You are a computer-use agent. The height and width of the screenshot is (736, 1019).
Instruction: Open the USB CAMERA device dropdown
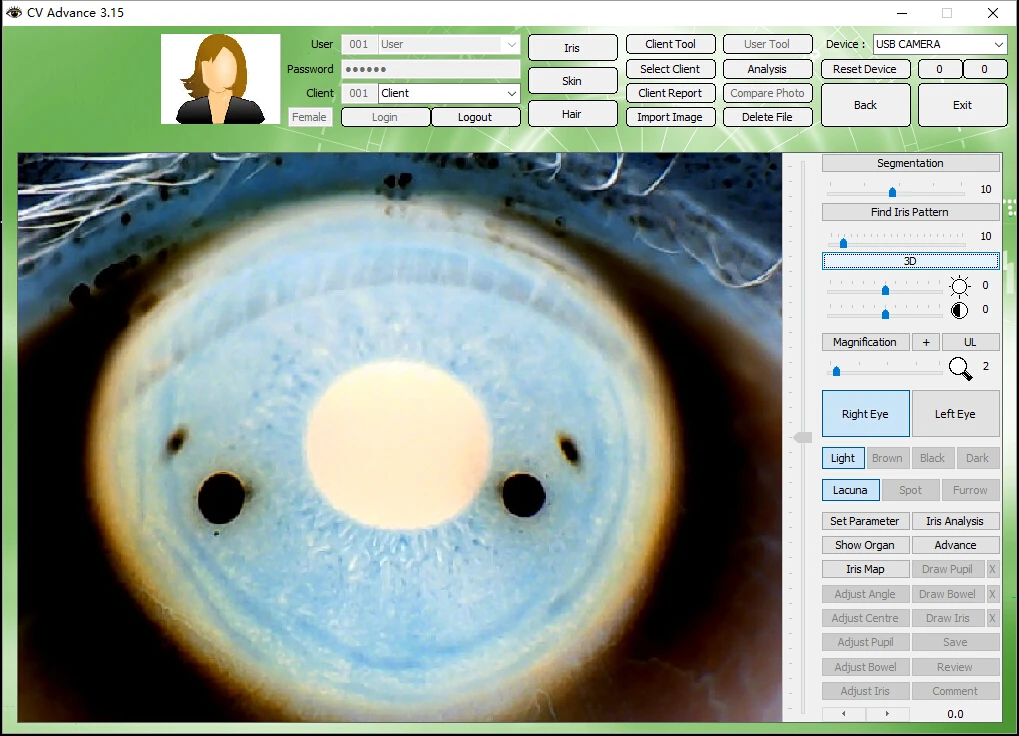coord(938,44)
